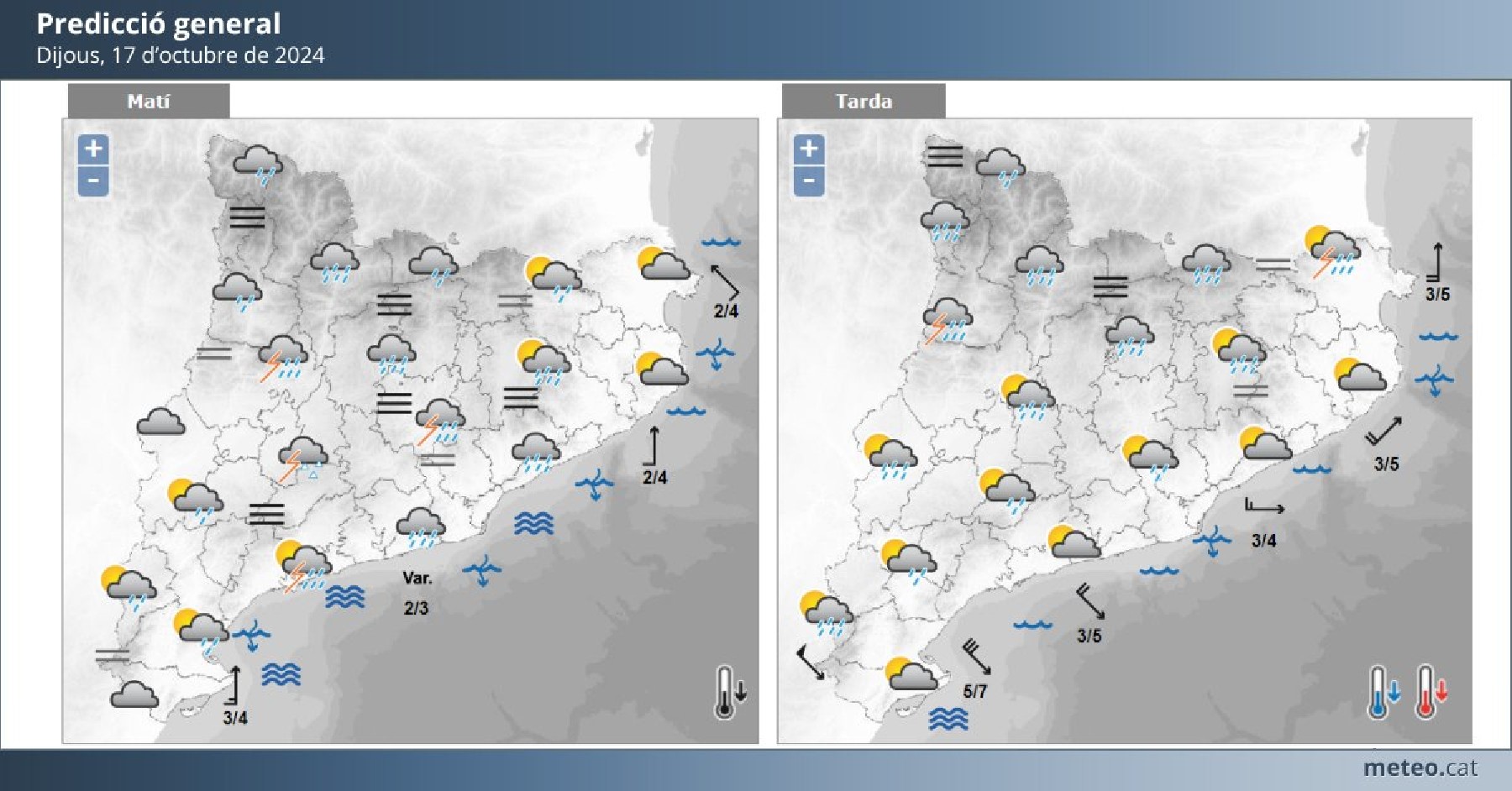This screenshot has height=791, width=1512.
Task: Click the plain cloud icon in western Matí map
Action: pos(160,422)
